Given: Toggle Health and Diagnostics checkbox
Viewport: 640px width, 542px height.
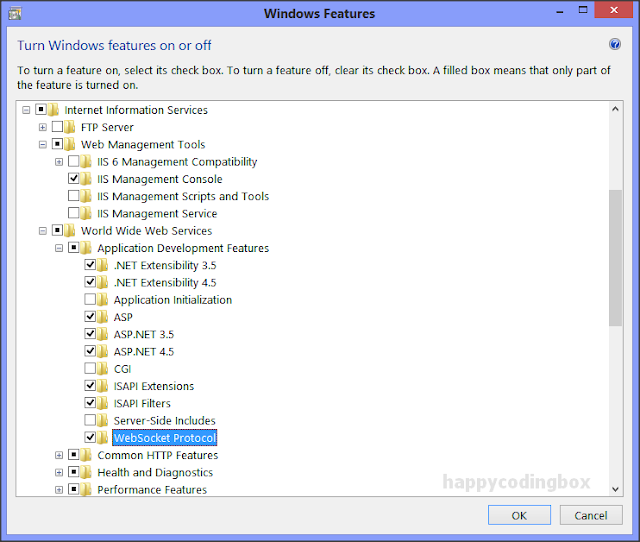Looking at the screenshot, I should [x=73, y=472].
